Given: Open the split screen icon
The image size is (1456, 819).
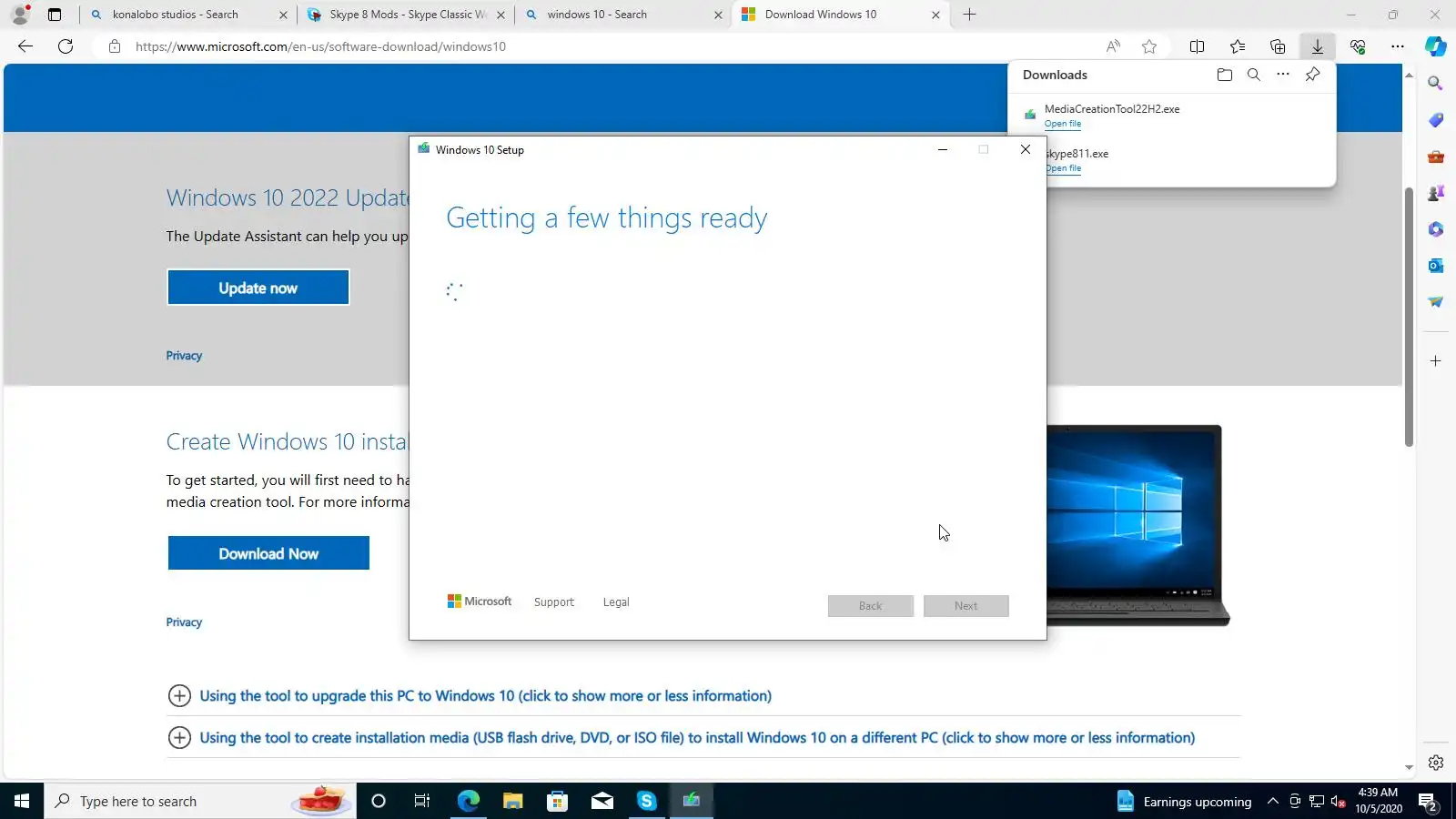Looking at the screenshot, I should pos(1198,46).
